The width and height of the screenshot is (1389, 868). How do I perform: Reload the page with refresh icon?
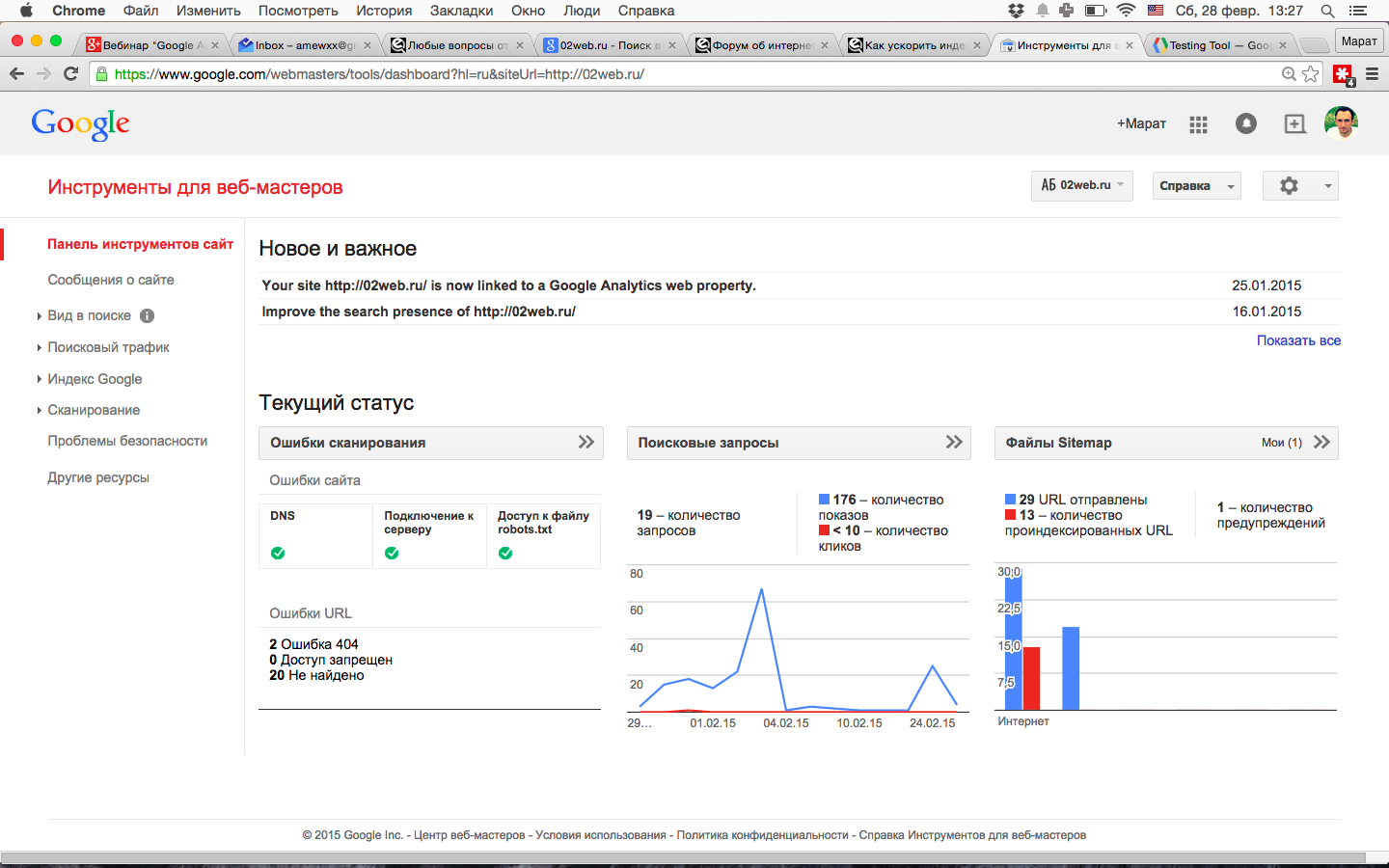pos(70,74)
